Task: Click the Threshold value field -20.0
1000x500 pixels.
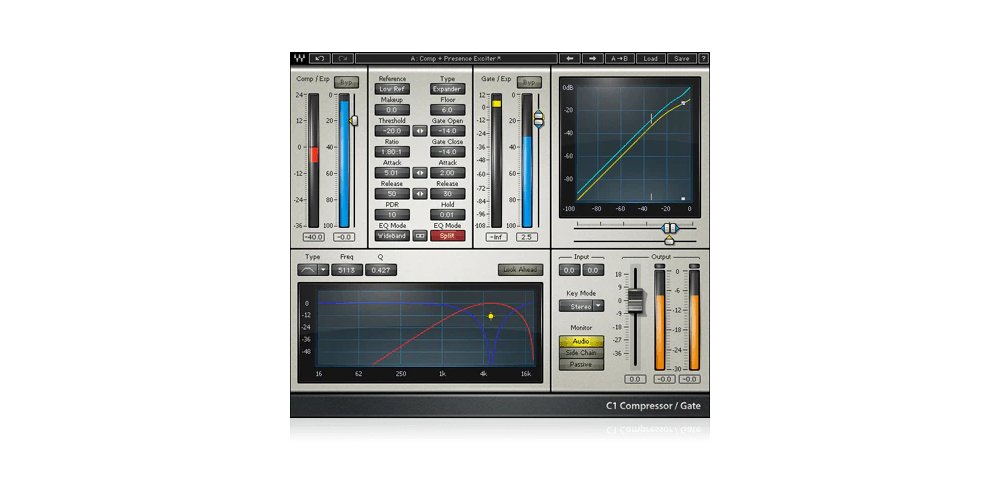Action: click(x=392, y=131)
